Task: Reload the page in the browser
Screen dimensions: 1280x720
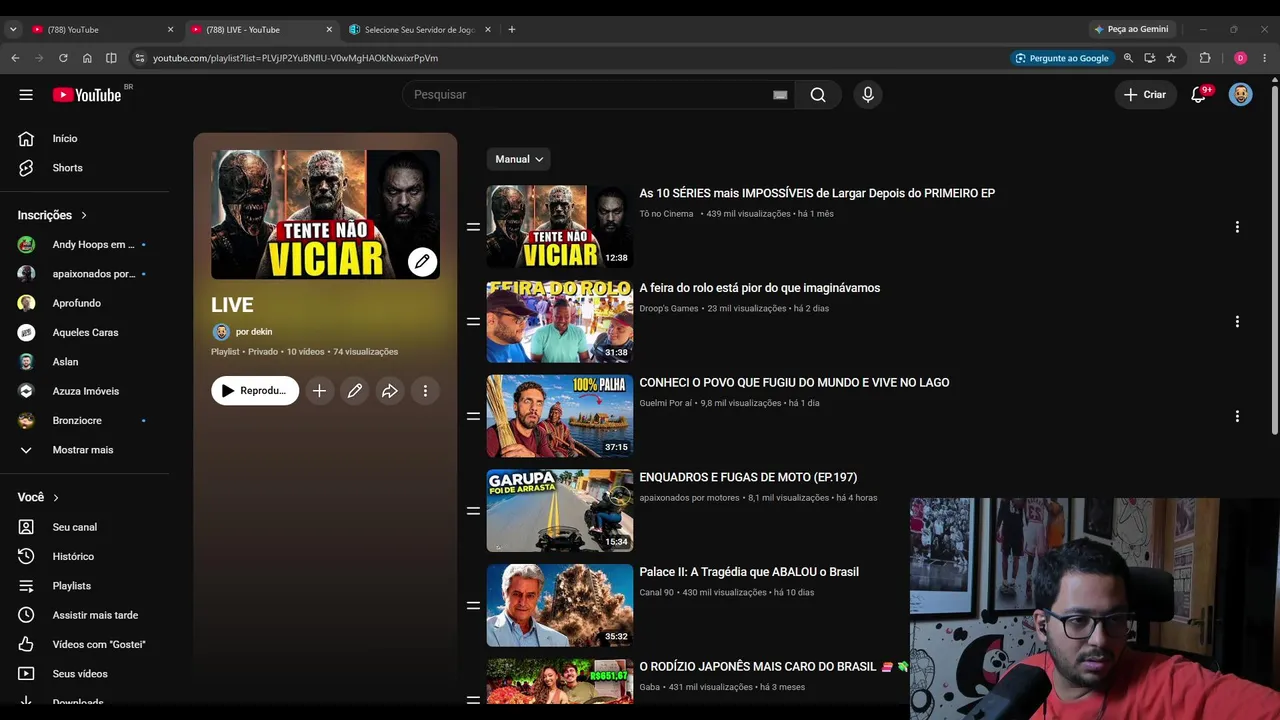Action: tap(63, 58)
